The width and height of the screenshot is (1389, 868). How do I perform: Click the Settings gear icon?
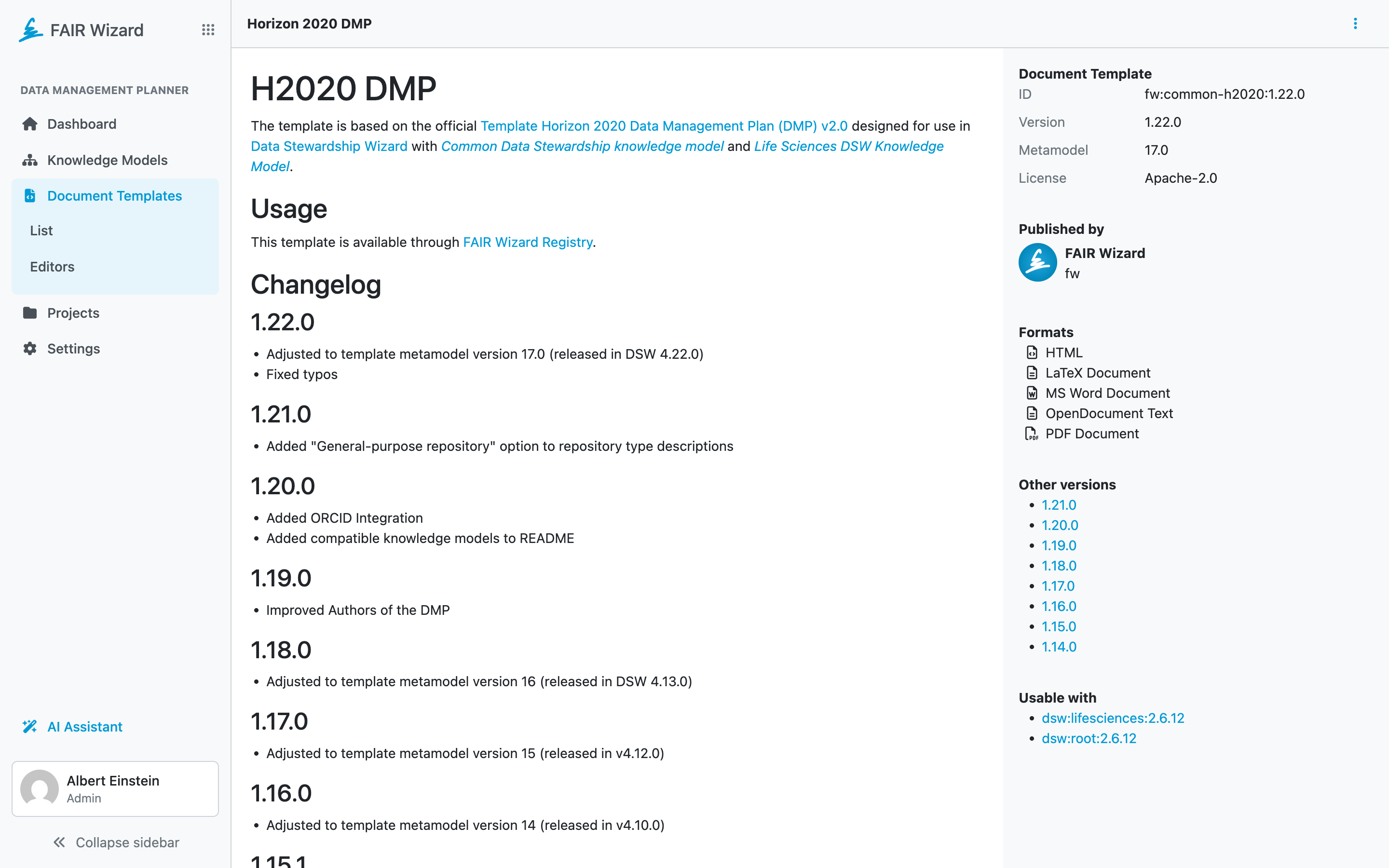(x=30, y=349)
